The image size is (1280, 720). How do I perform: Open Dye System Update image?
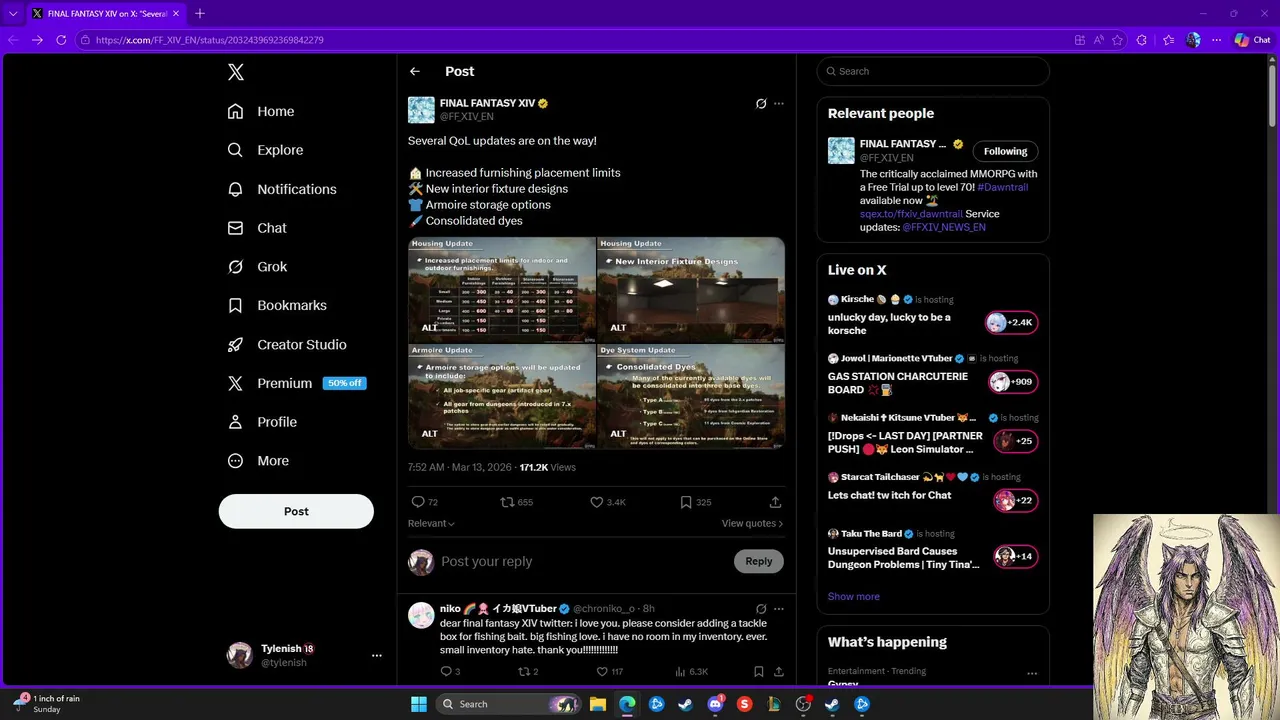tap(691, 396)
